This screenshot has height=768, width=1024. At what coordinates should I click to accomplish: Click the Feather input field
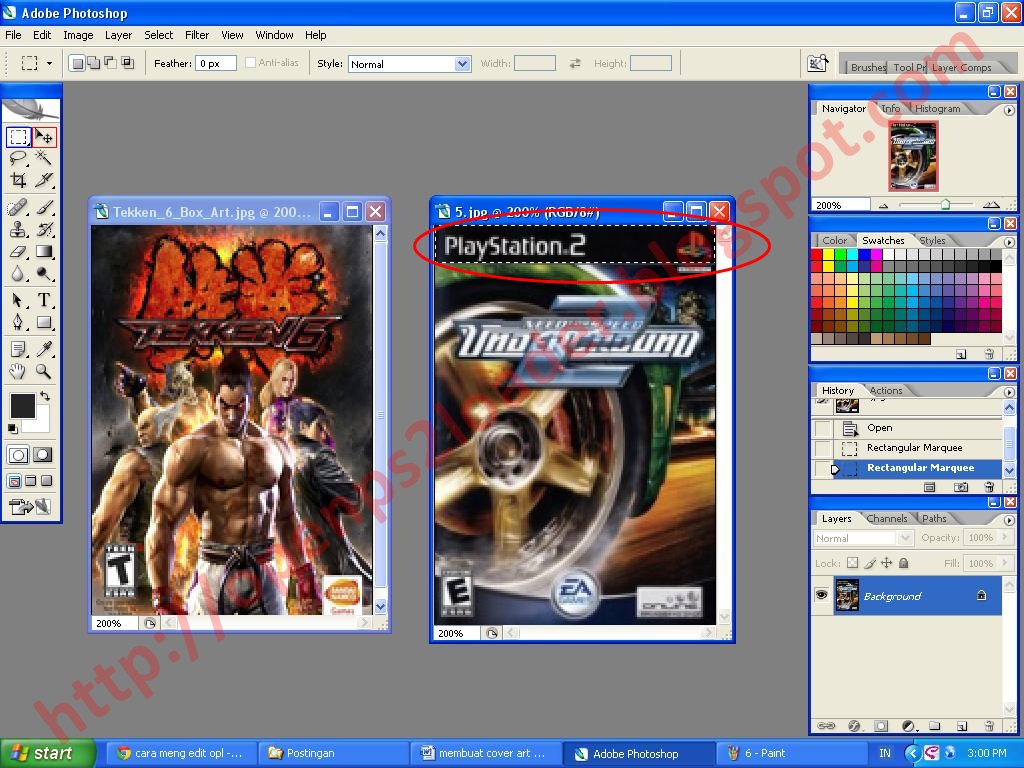tap(216, 63)
